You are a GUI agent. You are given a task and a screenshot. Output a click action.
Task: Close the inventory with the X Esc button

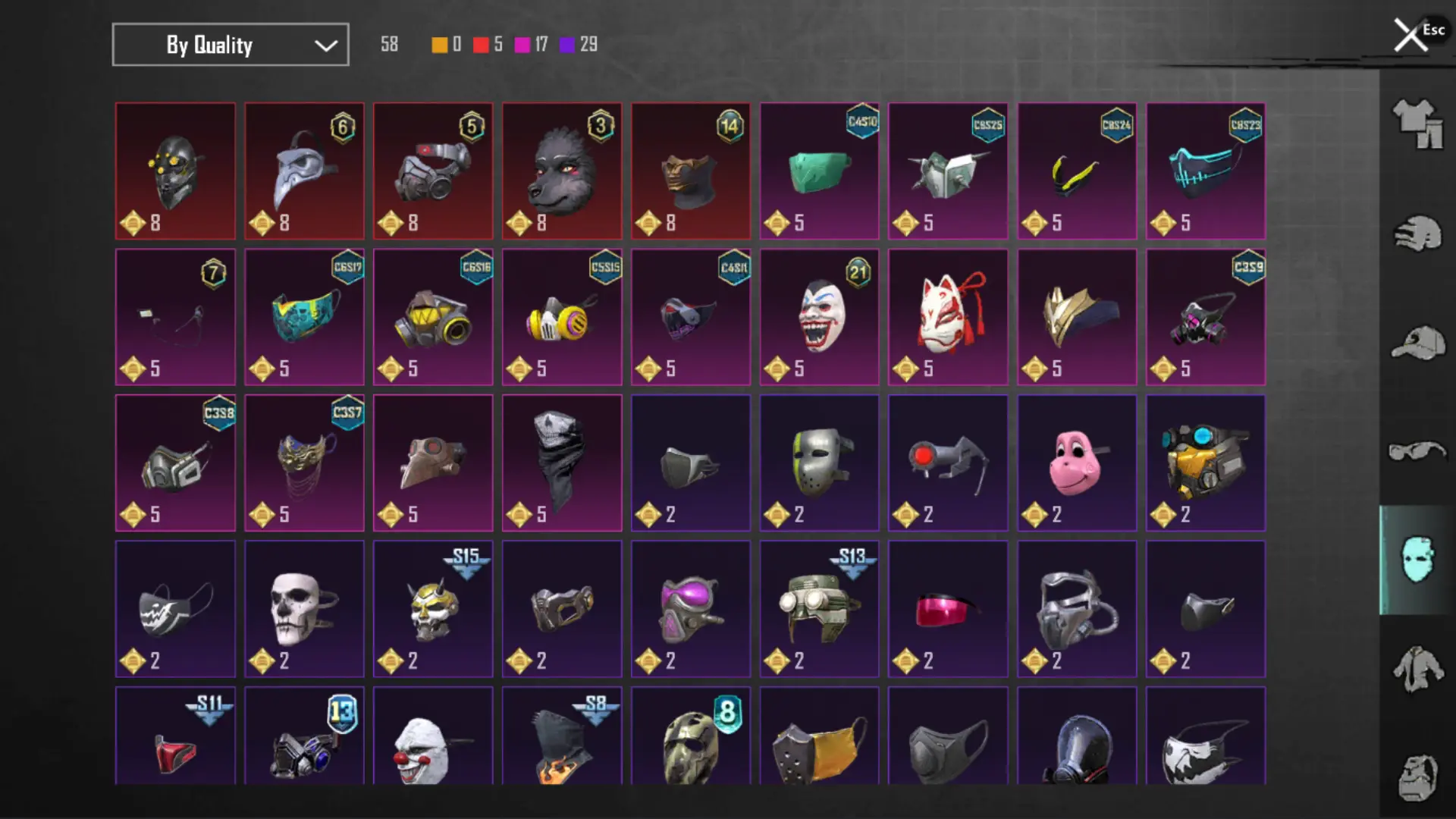pyautogui.click(x=1418, y=34)
